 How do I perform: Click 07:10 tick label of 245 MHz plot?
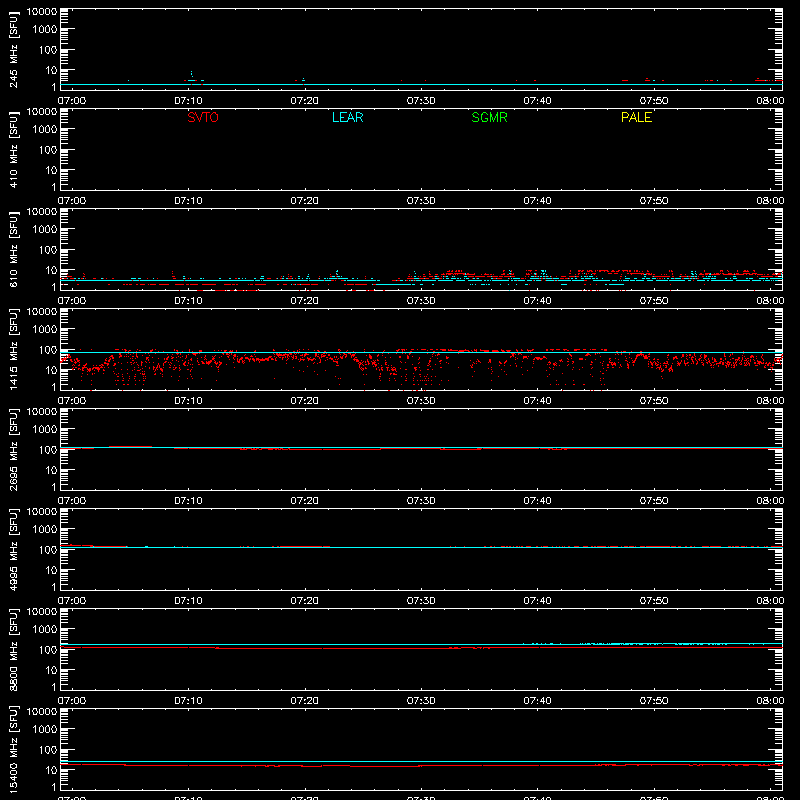[x=188, y=101]
